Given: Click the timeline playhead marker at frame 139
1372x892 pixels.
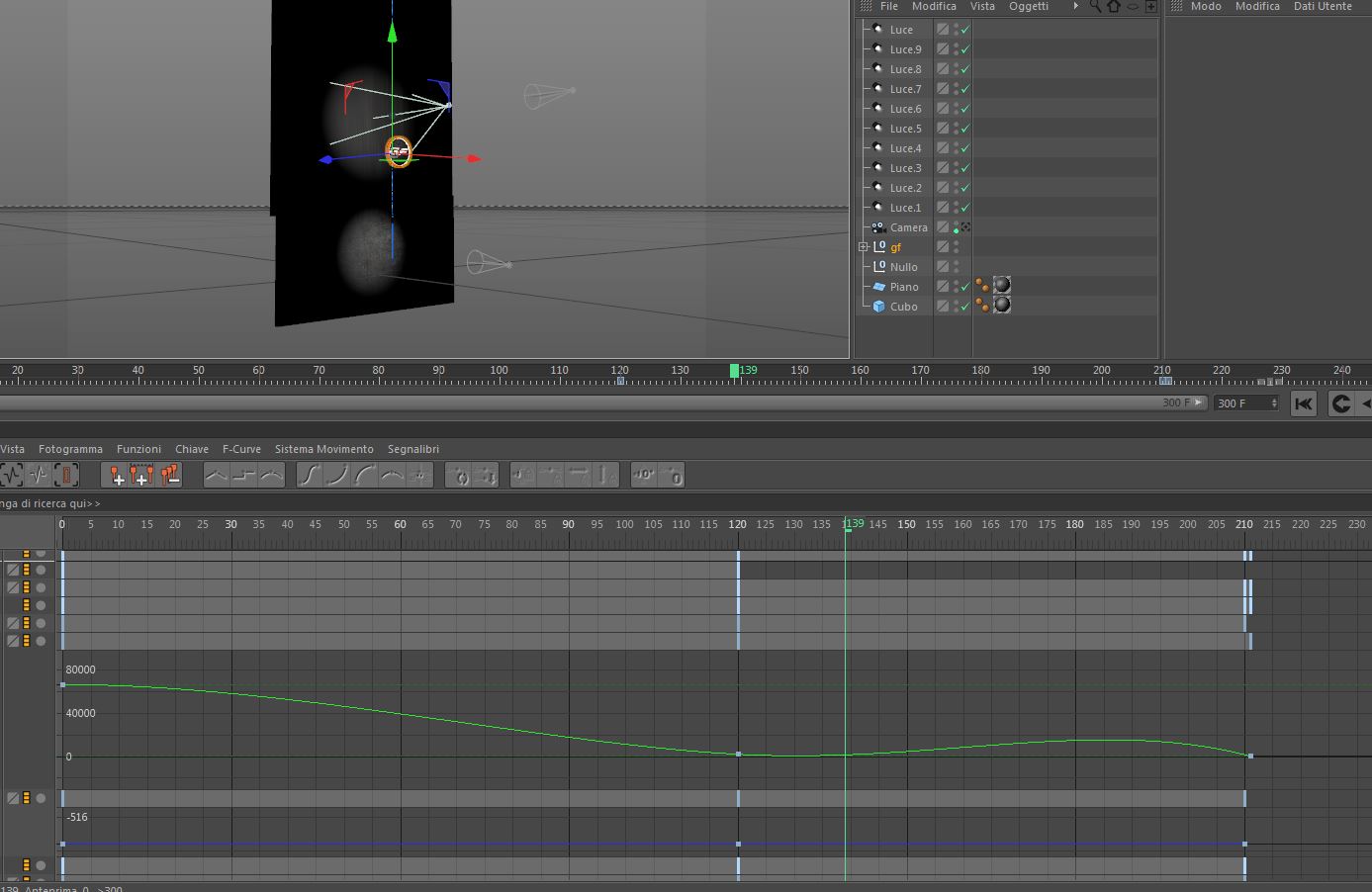Looking at the screenshot, I should 734,371.
